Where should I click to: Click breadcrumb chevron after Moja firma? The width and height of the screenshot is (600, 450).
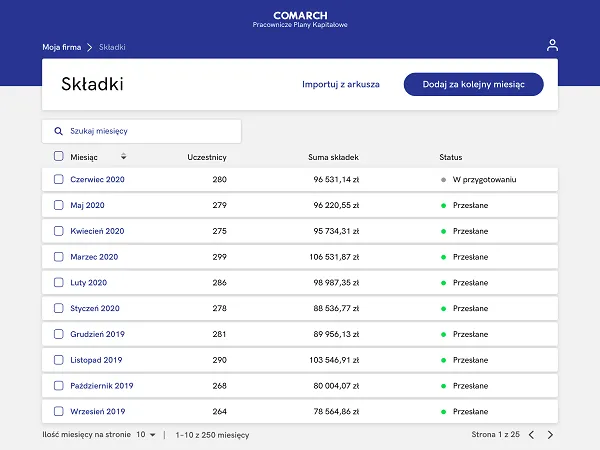pos(90,47)
